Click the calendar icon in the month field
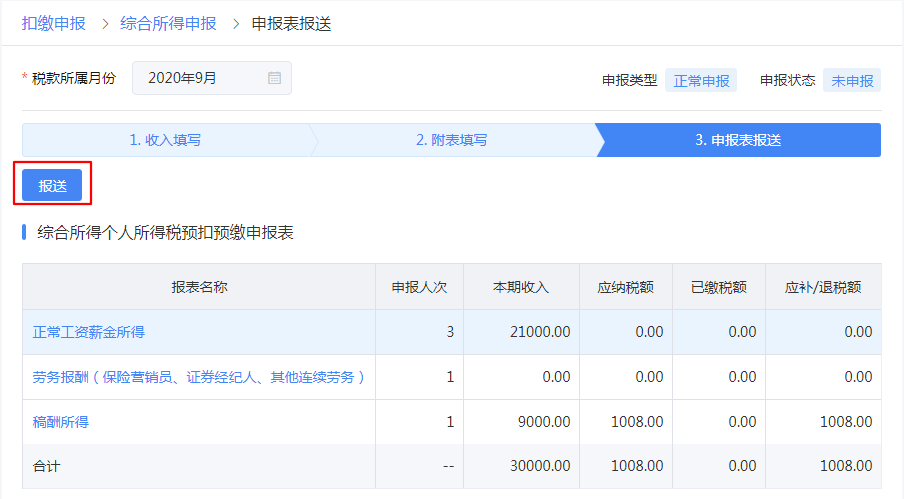The height and width of the screenshot is (499, 904). 274,78
